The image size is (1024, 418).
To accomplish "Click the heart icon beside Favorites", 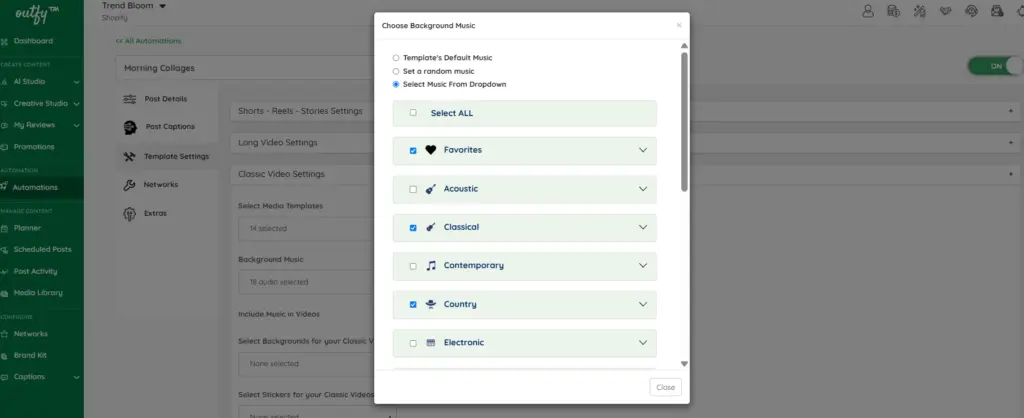I will [x=430, y=150].
